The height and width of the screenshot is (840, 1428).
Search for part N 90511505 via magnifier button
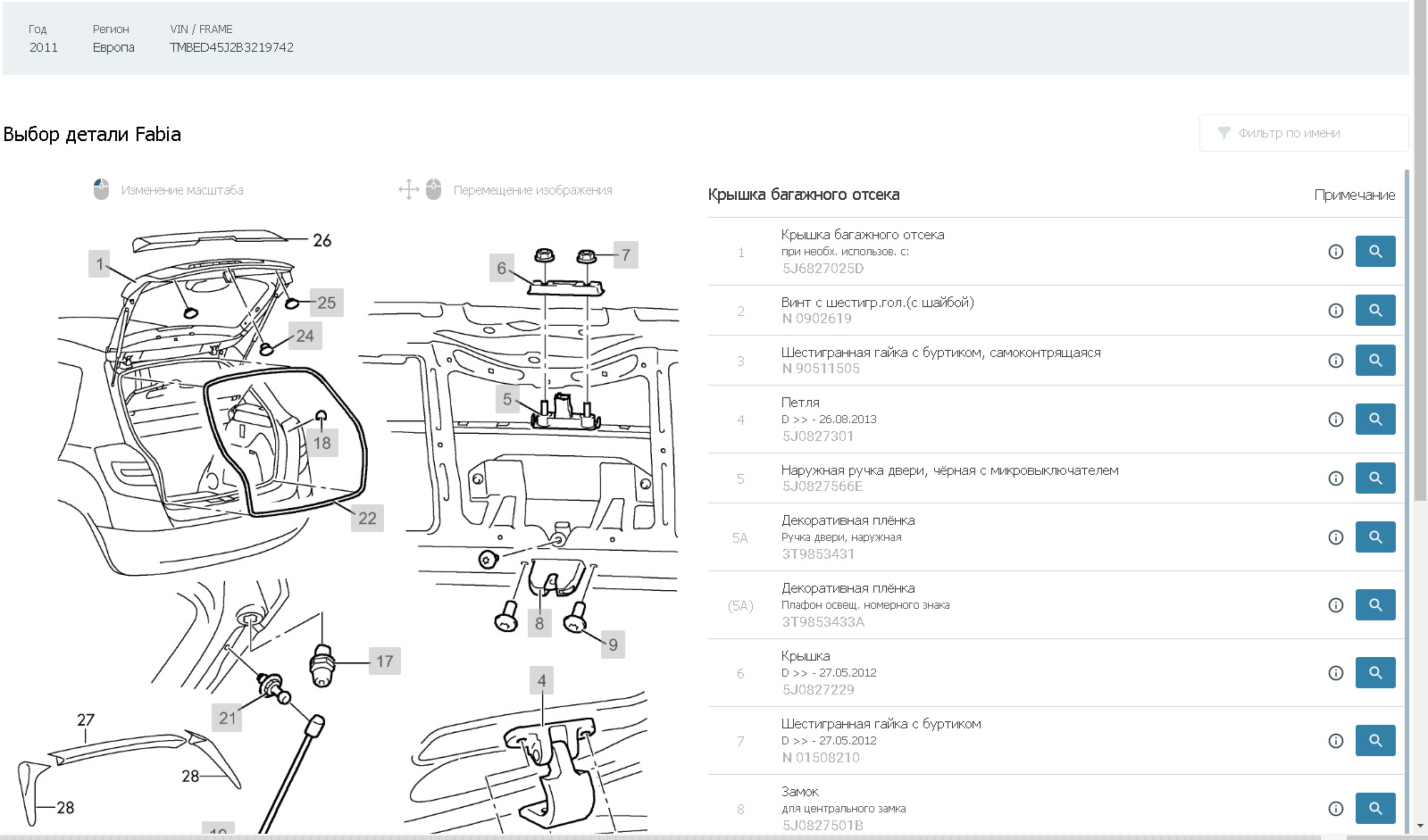(1374, 361)
